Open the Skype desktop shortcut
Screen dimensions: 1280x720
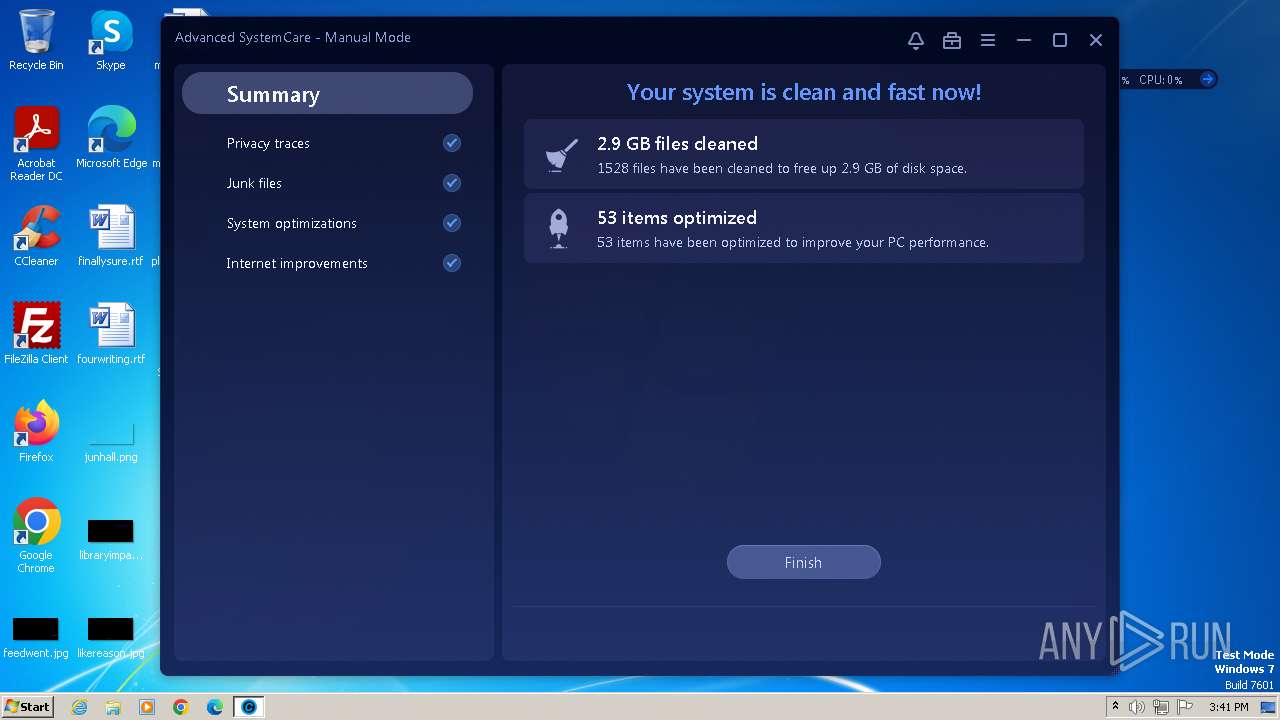coord(111,40)
